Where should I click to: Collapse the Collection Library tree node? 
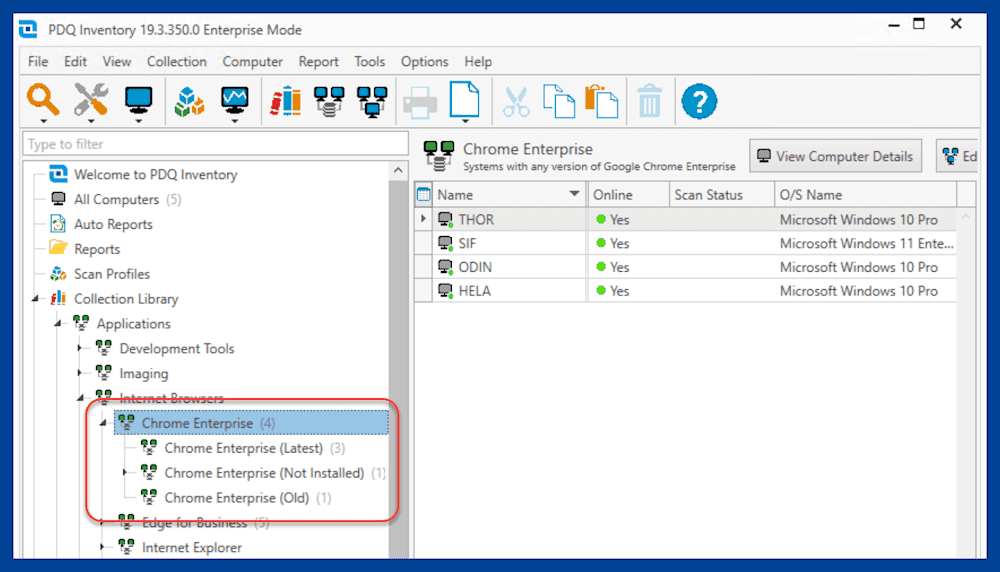click(36, 298)
